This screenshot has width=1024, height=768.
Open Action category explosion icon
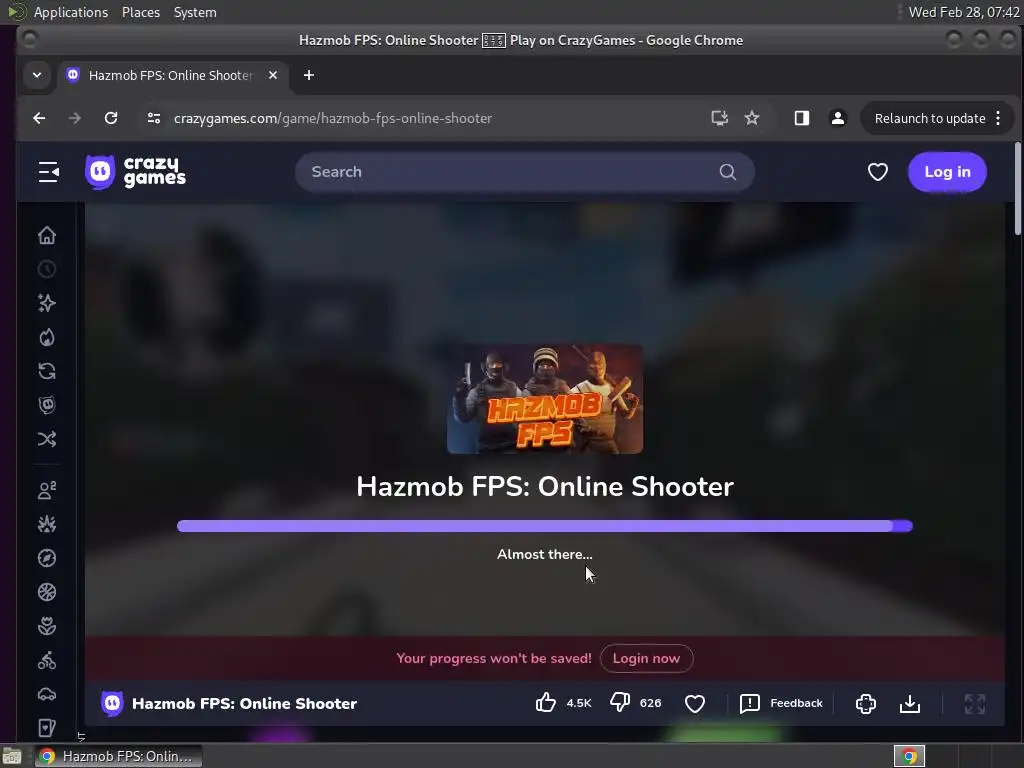(x=47, y=524)
